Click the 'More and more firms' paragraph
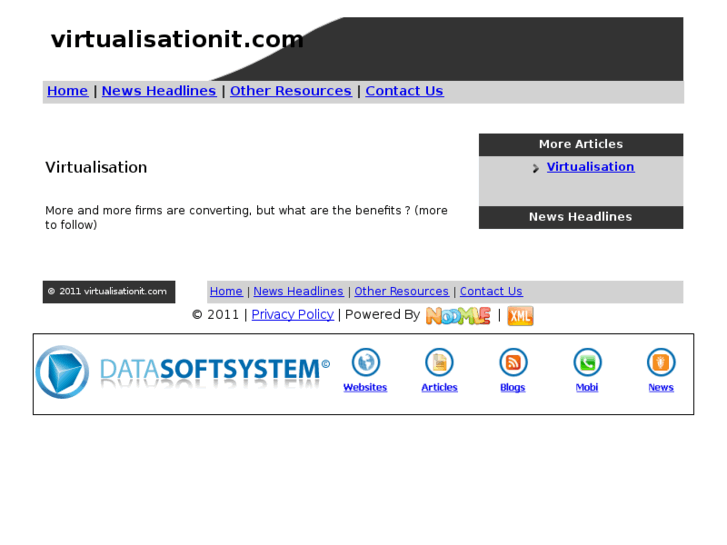This screenshot has width=727, height=545. click(x=246, y=218)
